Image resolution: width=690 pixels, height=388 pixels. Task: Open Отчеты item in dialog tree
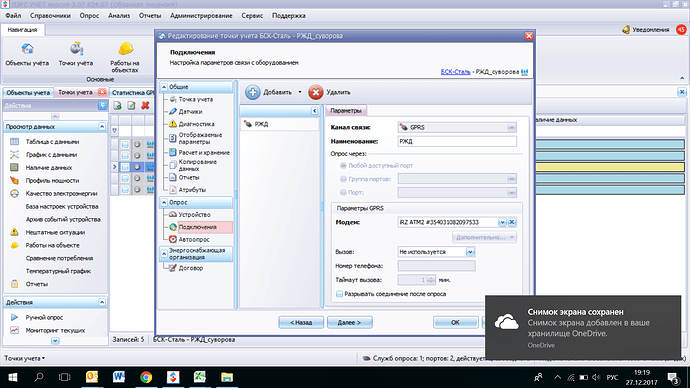point(189,178)
